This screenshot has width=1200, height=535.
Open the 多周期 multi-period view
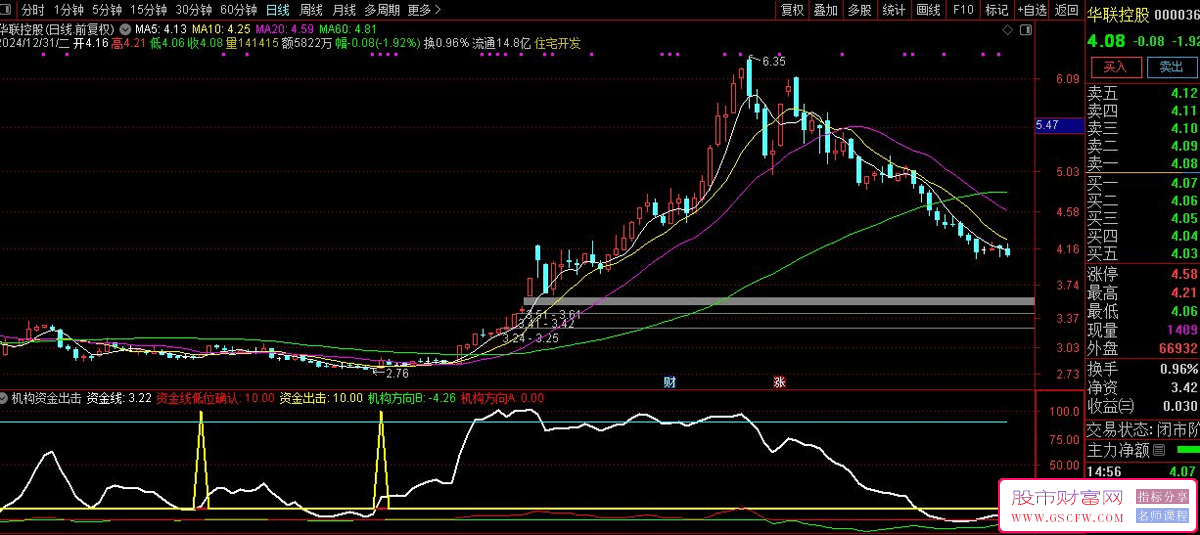(382, 10)
